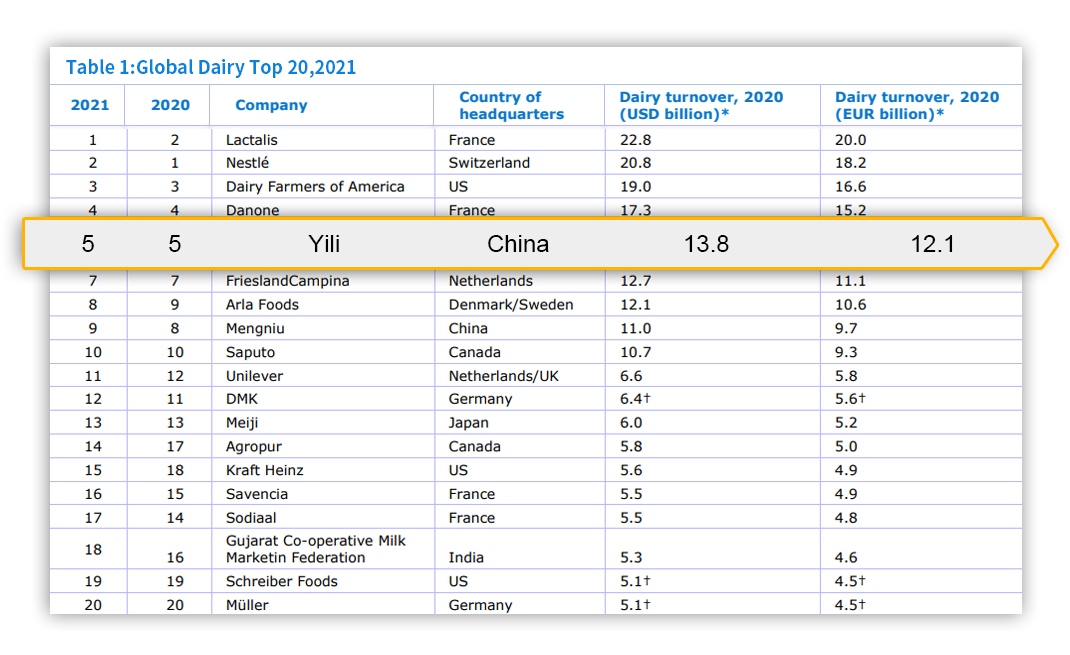This screenshot has height=655, width=1070.
Task: Select the Company column header
Action: coord(271,105)
